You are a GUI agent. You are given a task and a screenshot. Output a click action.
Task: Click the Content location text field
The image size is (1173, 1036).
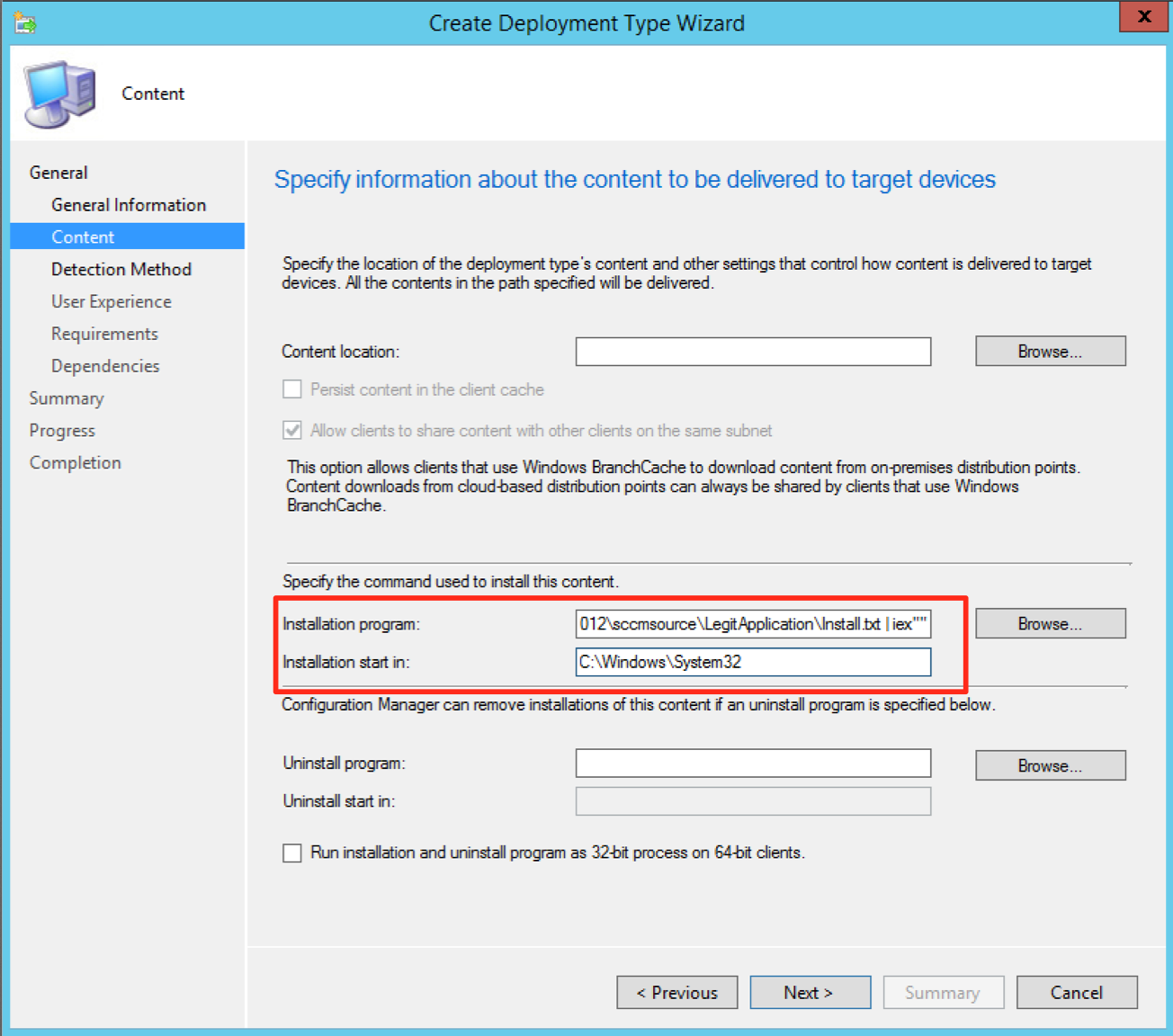(x=753, y=352)
